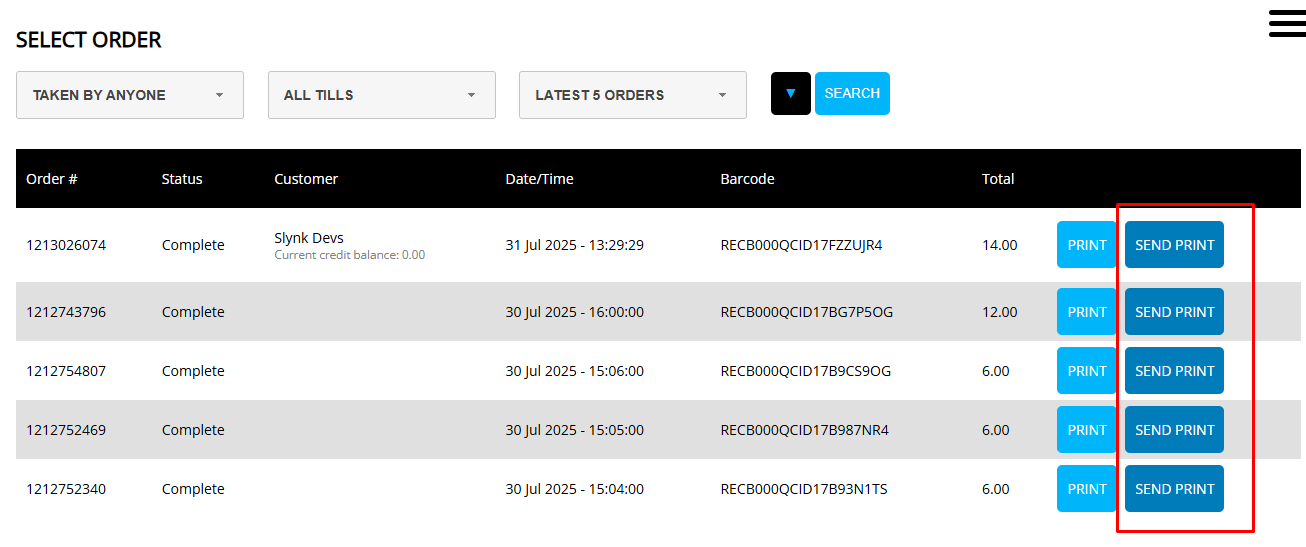This screenshot has height=547, width=1306.
Task: Send print for order 1212743796
Action: [x=1174, y=312]
